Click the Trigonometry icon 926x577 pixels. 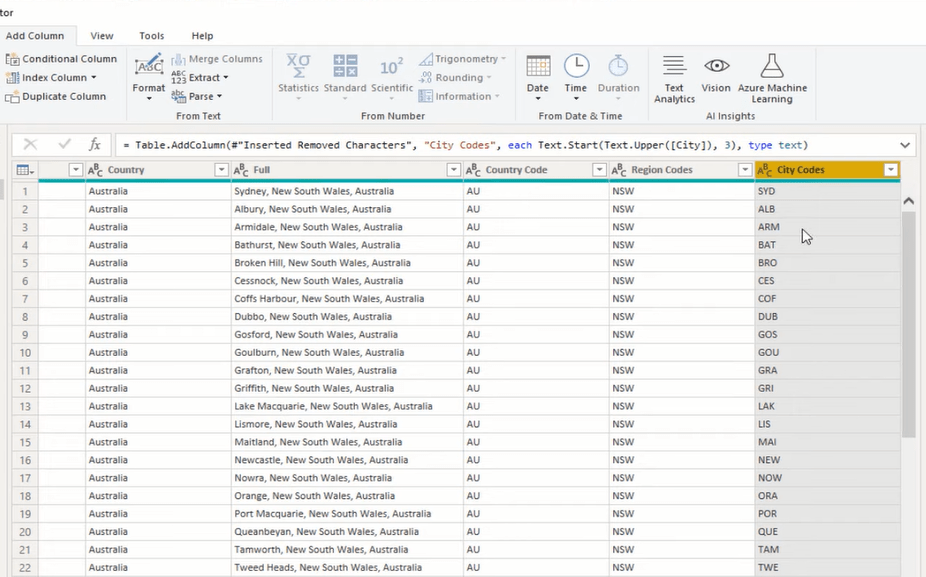(426, 59)
